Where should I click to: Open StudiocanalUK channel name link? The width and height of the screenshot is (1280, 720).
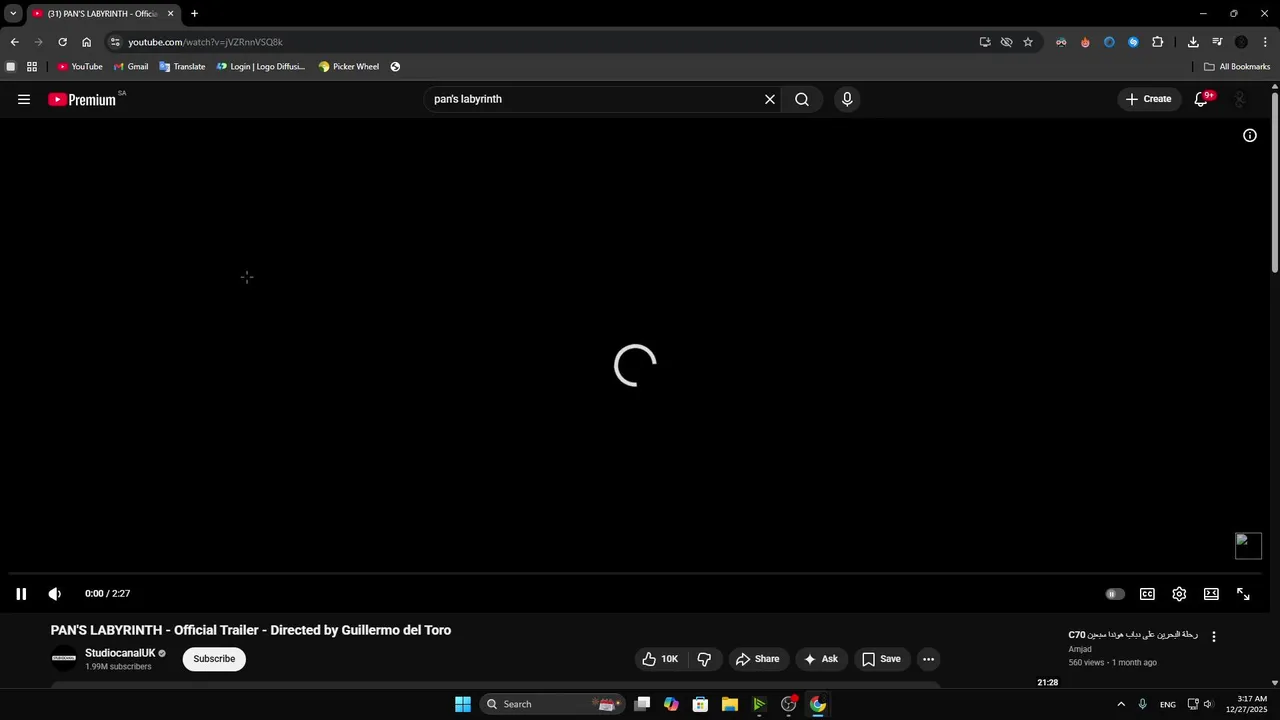pos(120,653)
